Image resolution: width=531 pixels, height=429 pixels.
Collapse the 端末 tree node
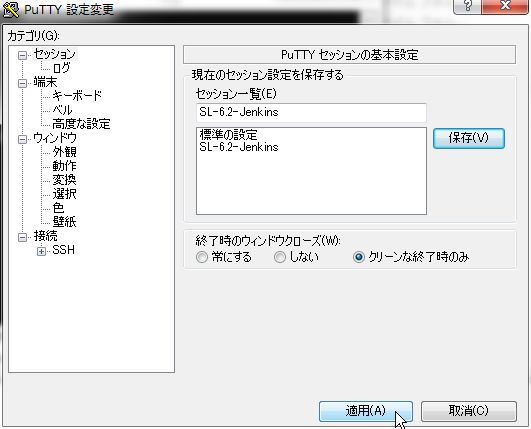pos(22,83)
